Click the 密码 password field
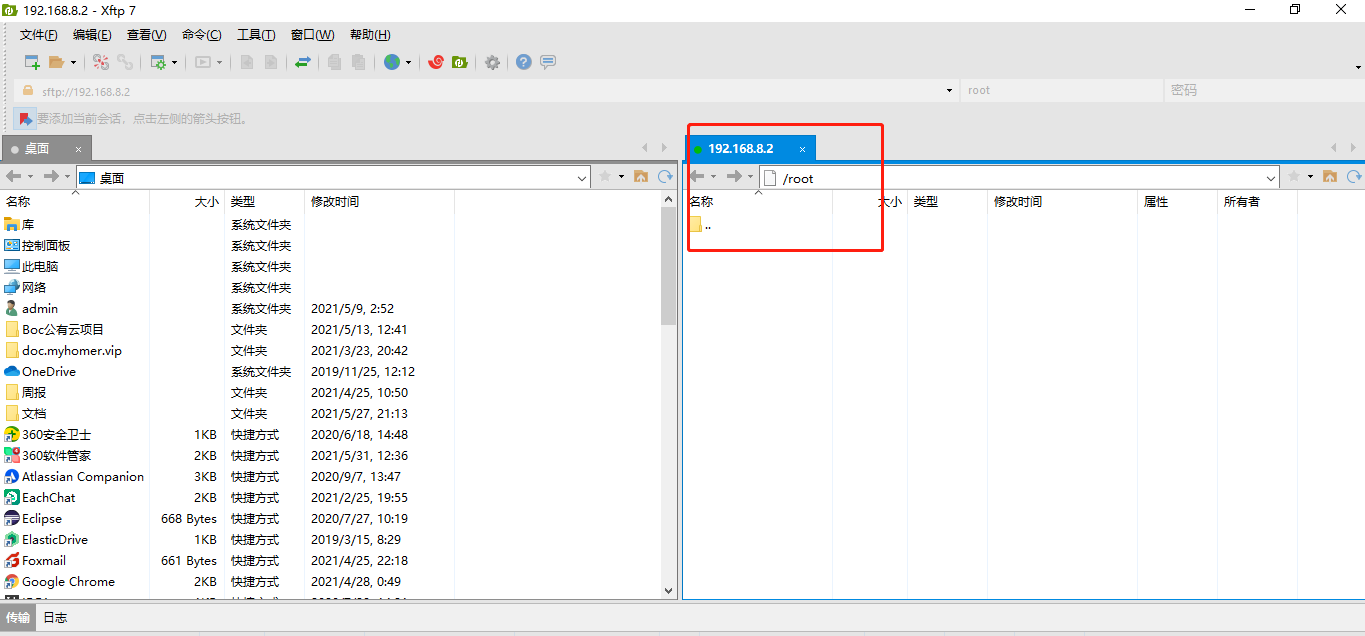Viewport: 1365px width, 636px height. click(x=1260, y=90)
